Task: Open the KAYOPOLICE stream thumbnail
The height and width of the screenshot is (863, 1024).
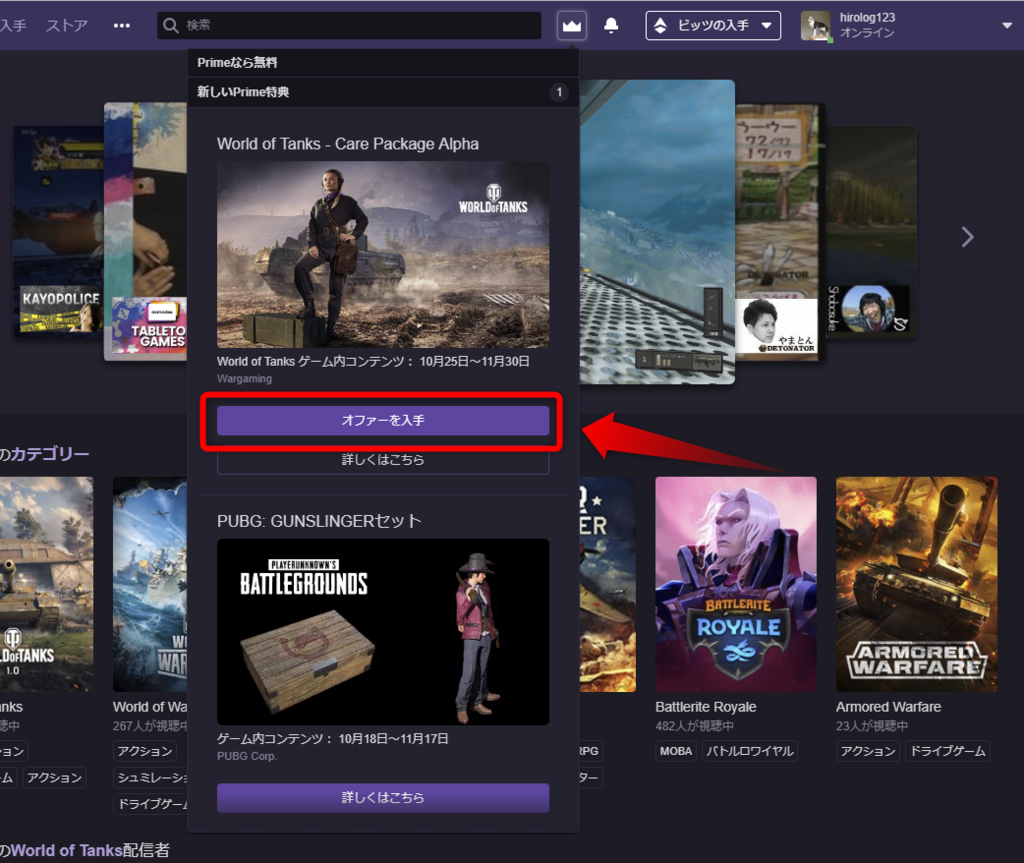Action: tap(59, 231)
